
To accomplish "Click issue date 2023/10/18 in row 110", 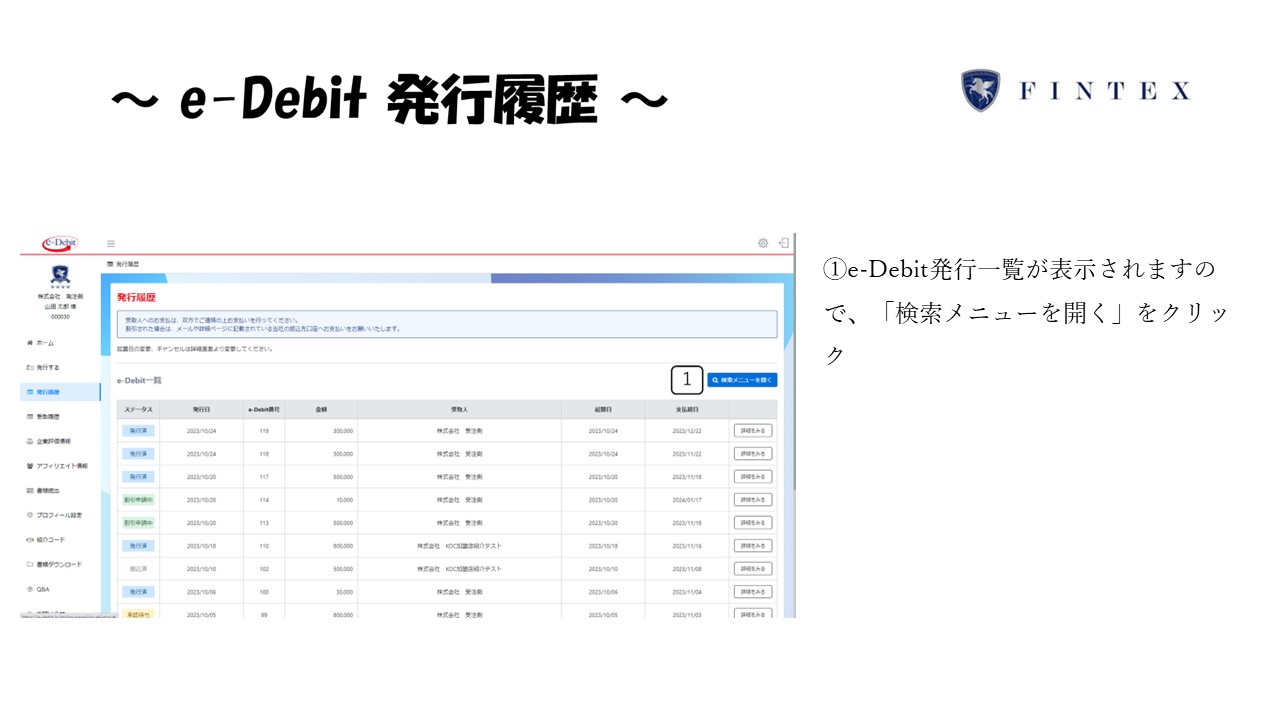I will pos(202,546).
